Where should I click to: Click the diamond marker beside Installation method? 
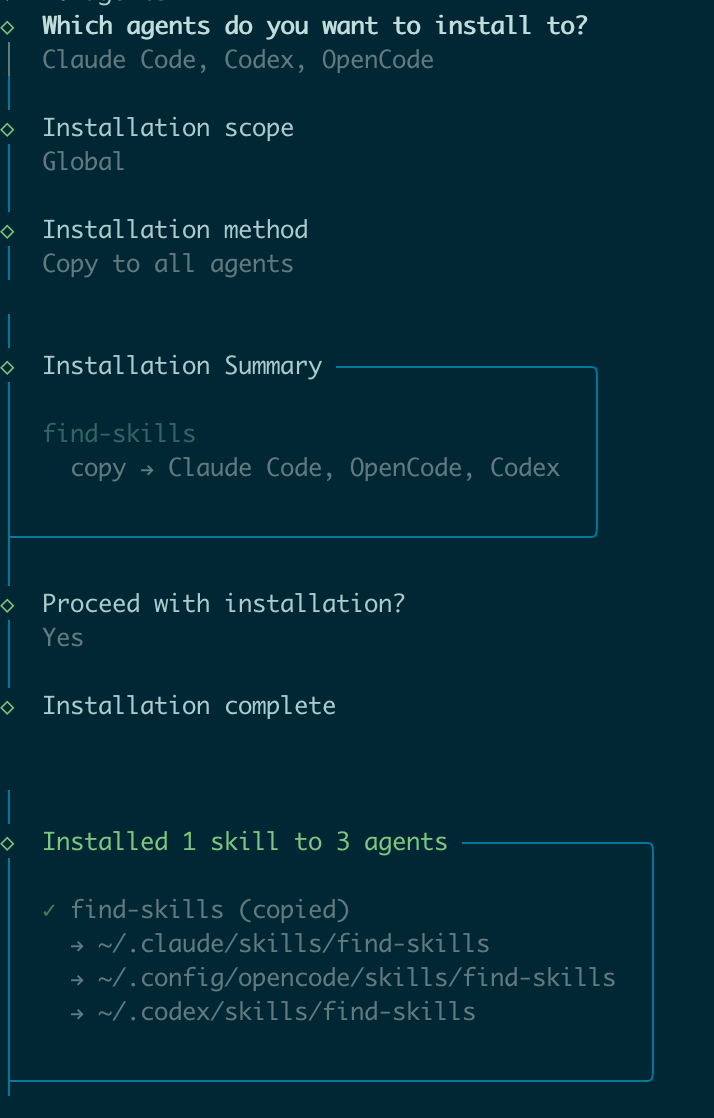(8, 230)
